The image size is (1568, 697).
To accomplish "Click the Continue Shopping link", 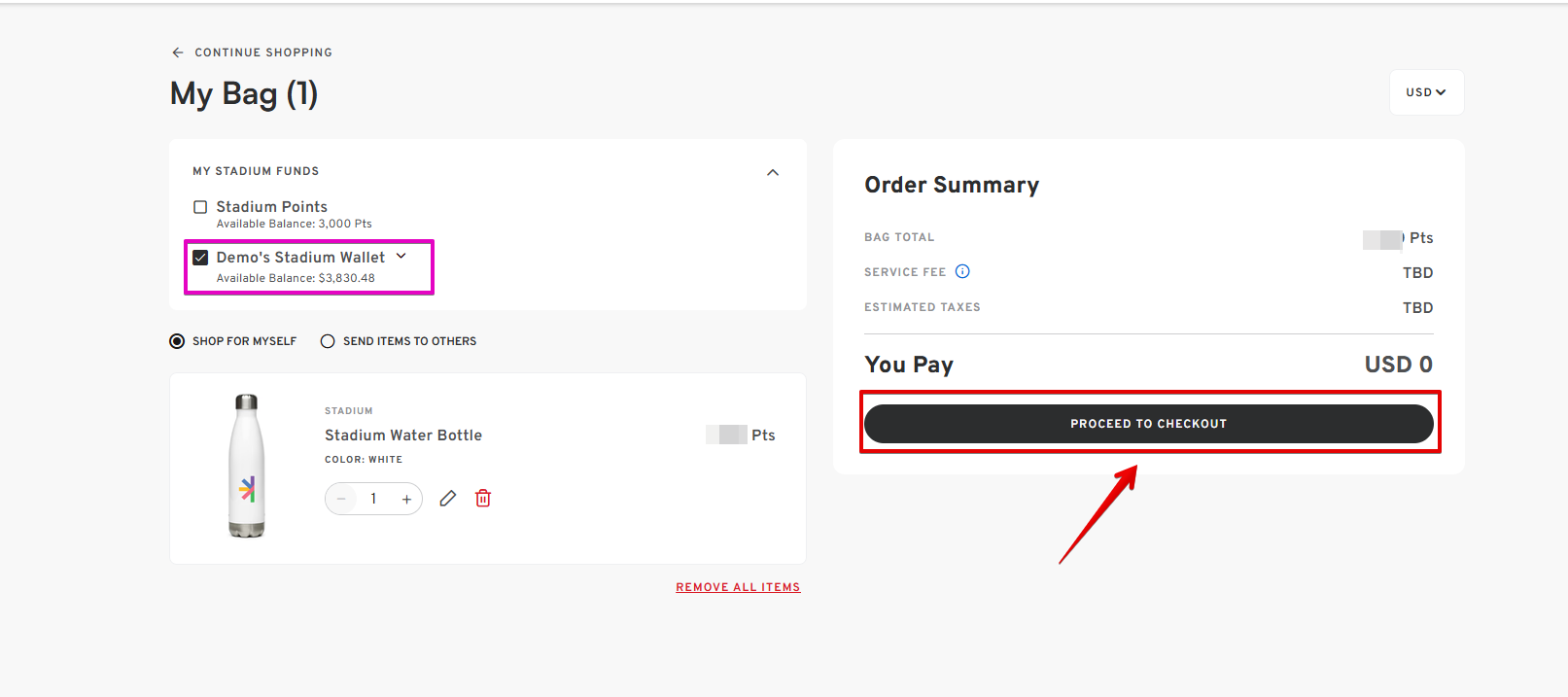I will 263,52.
